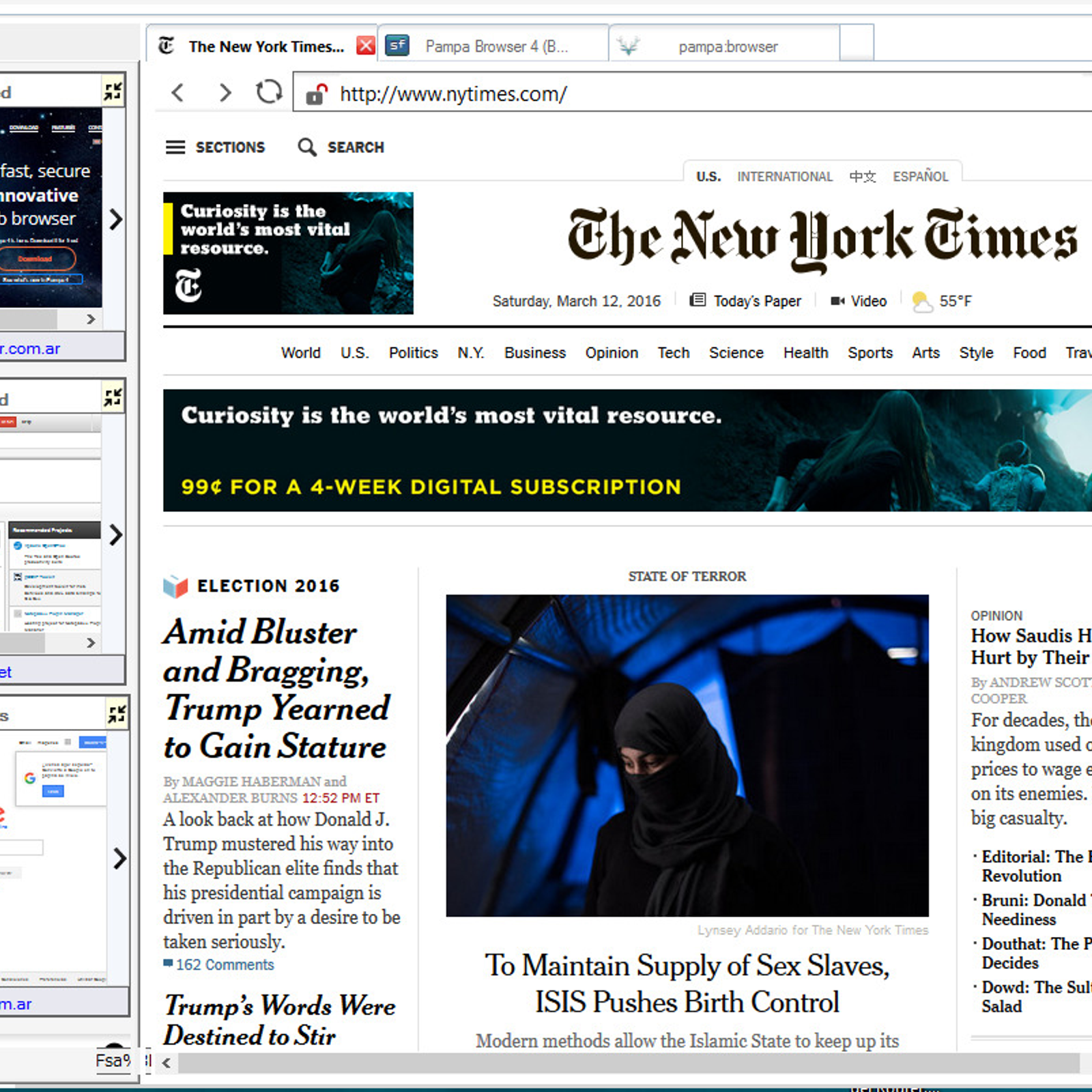Open the Tech section
The width and height of the screenshot is (1092, 1092).
[x=674, y=353]
